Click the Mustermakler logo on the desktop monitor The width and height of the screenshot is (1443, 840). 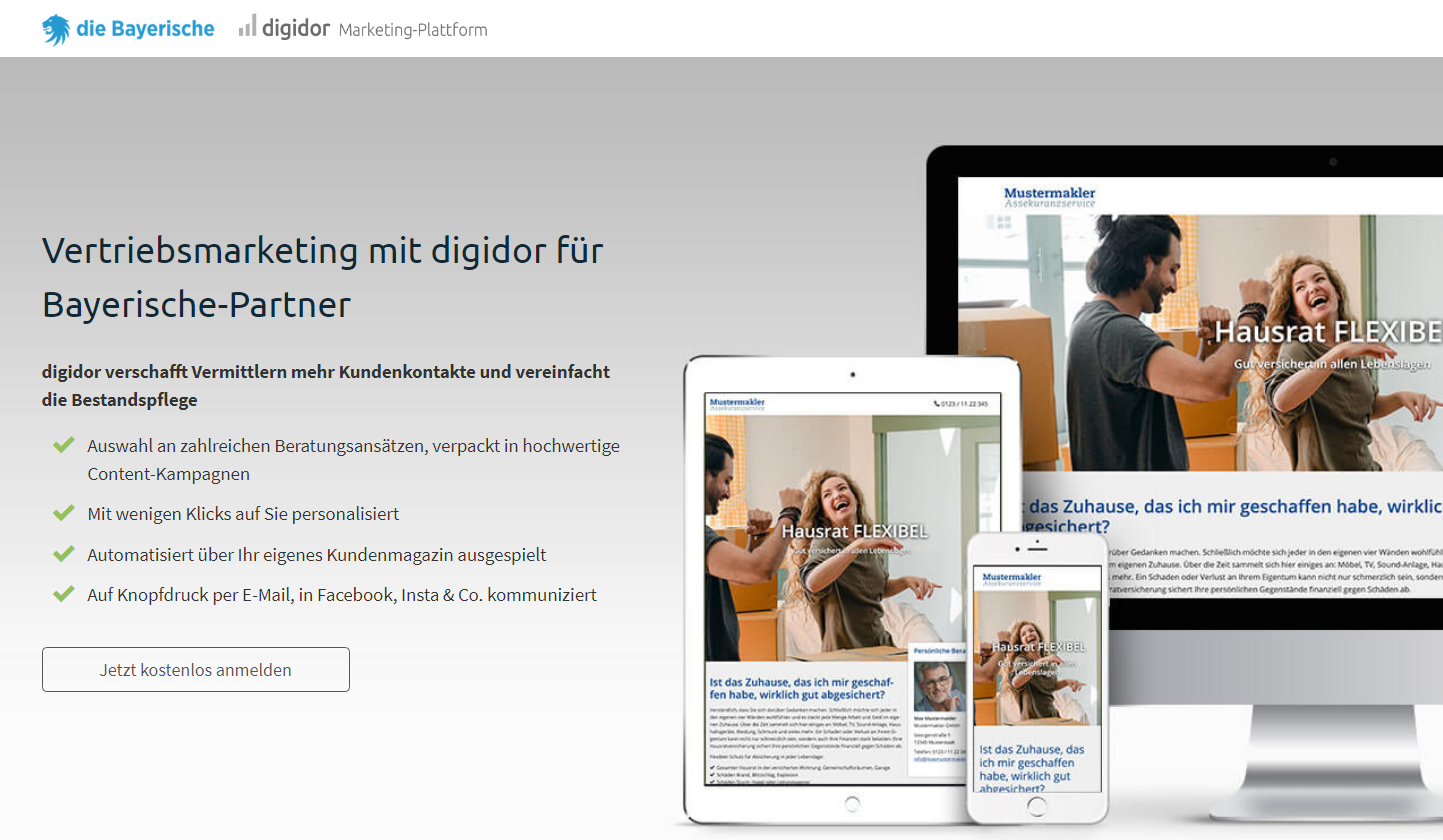(x=1049, y=197)
